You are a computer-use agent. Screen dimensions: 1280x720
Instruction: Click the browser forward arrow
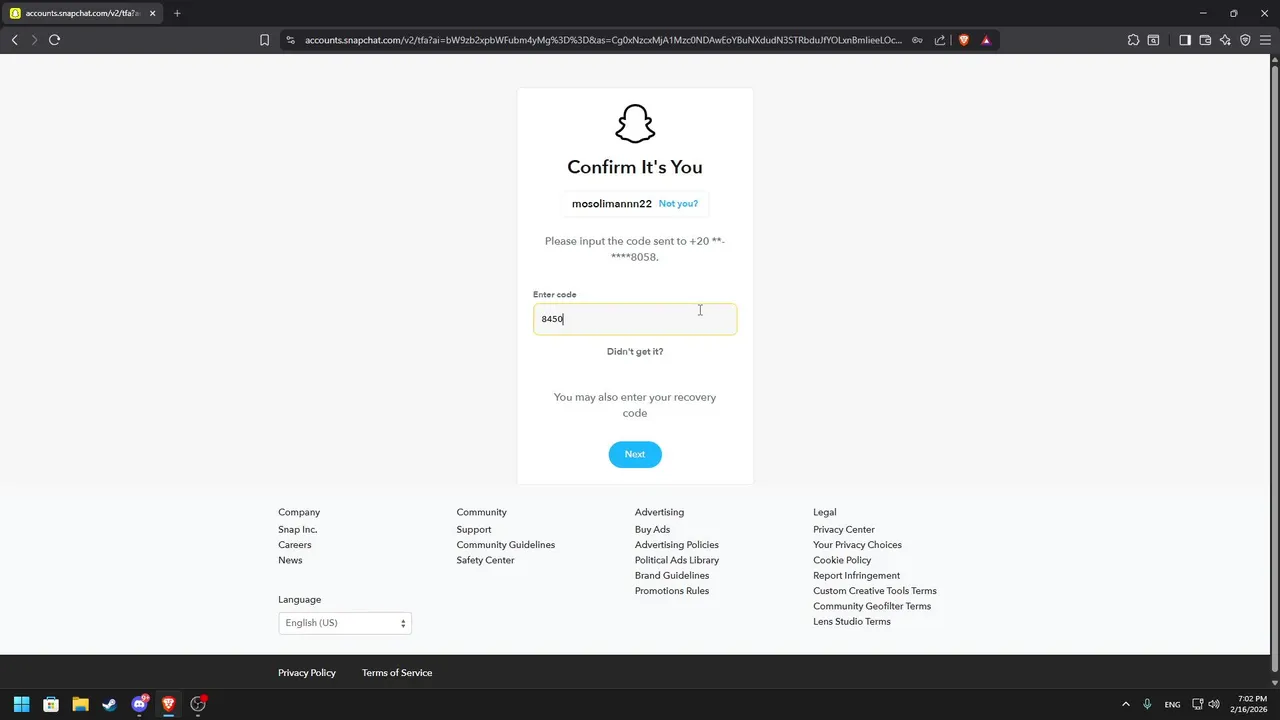coord(34,40)
